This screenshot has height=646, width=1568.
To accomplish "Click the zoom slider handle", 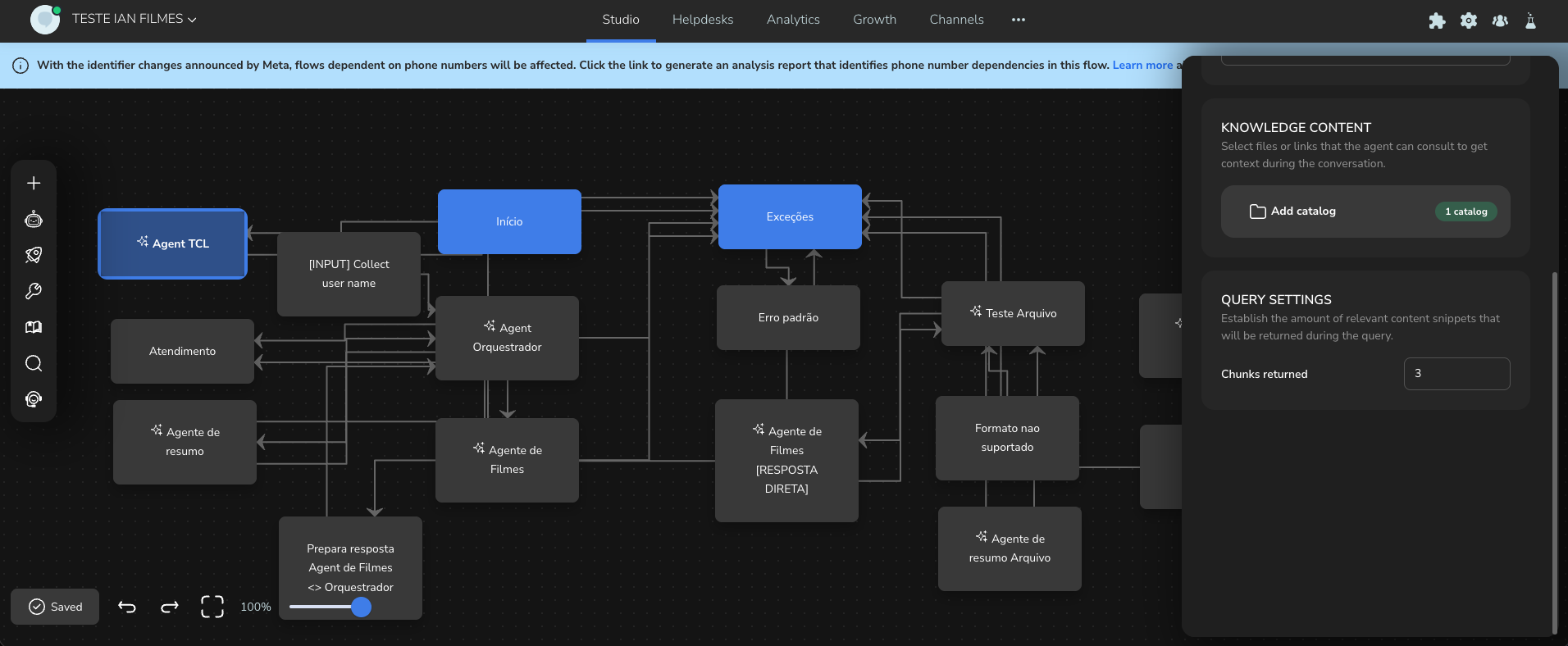I will click(x=361, y=607).
